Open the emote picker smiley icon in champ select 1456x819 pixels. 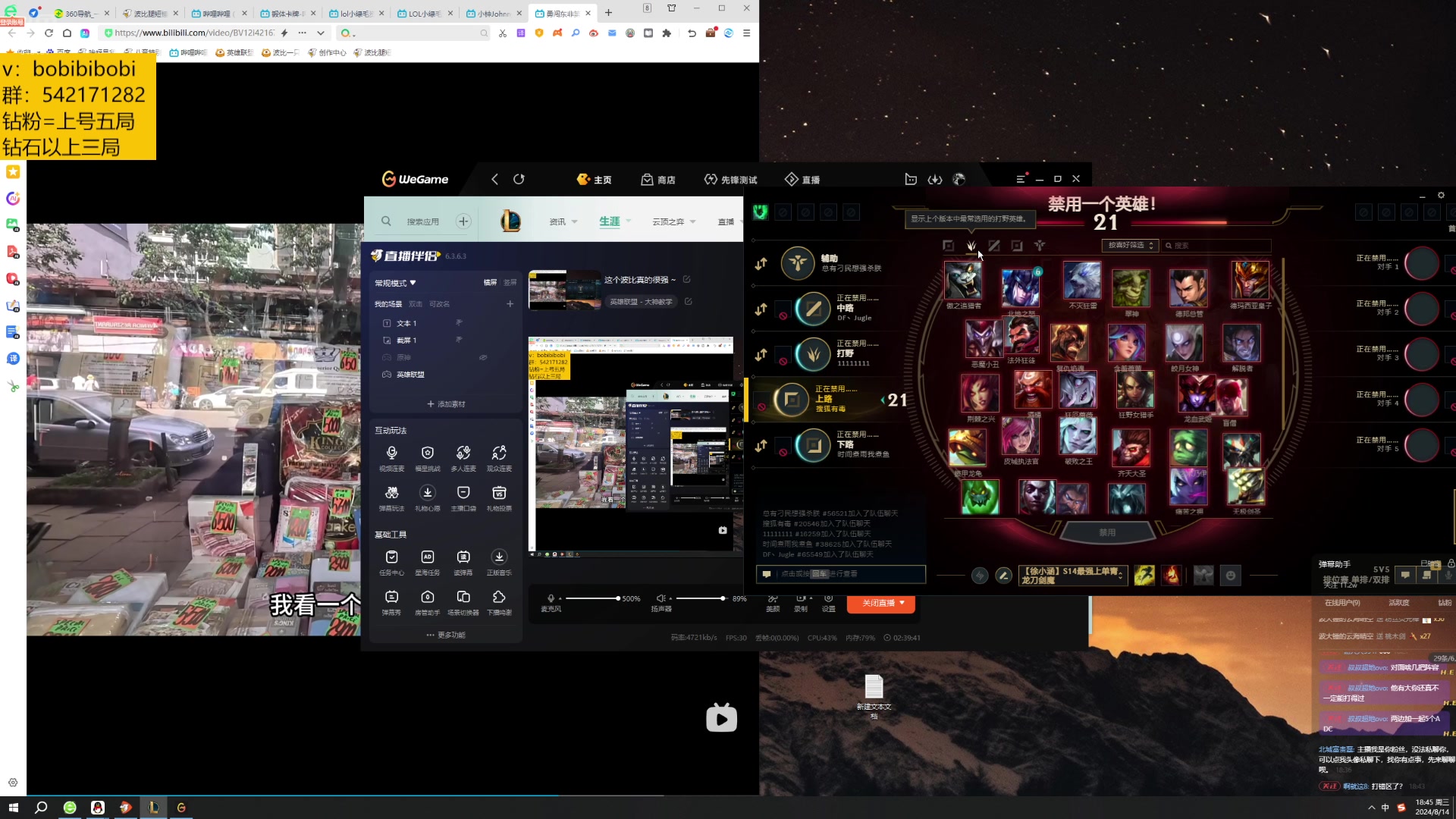click(x=1231, y=576)
